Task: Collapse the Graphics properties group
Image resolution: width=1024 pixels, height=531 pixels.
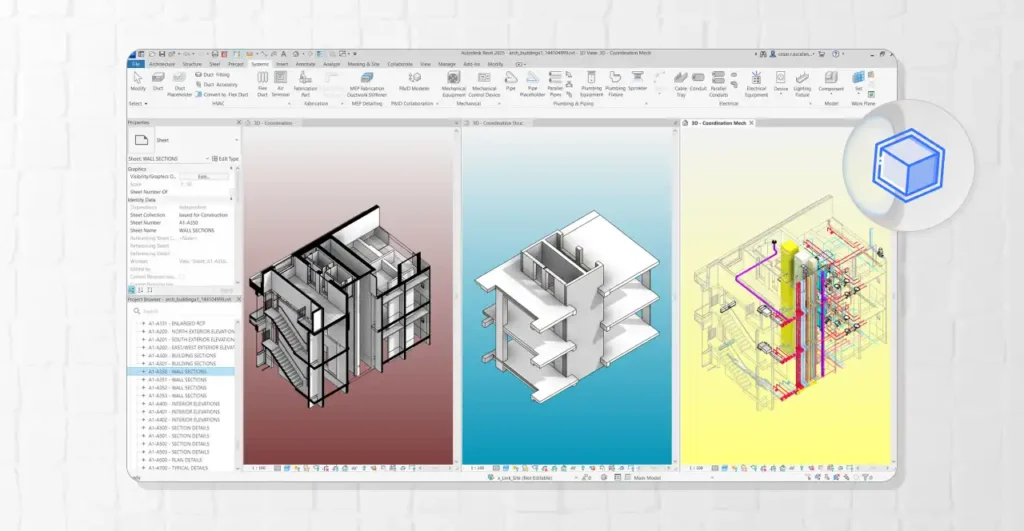Action: (x=231, y=169)
